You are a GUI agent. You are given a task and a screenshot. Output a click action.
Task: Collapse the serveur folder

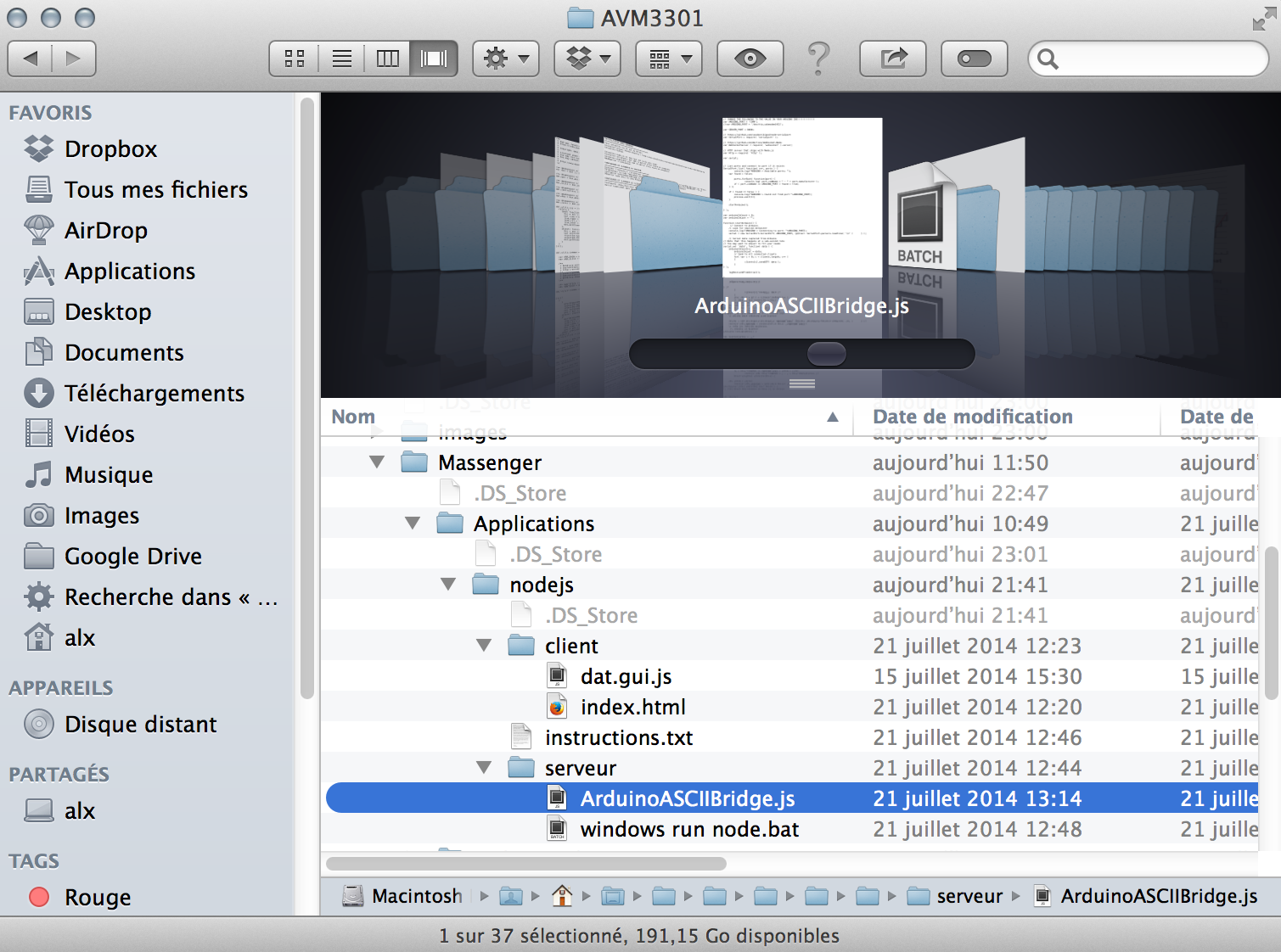pos(484,768)
